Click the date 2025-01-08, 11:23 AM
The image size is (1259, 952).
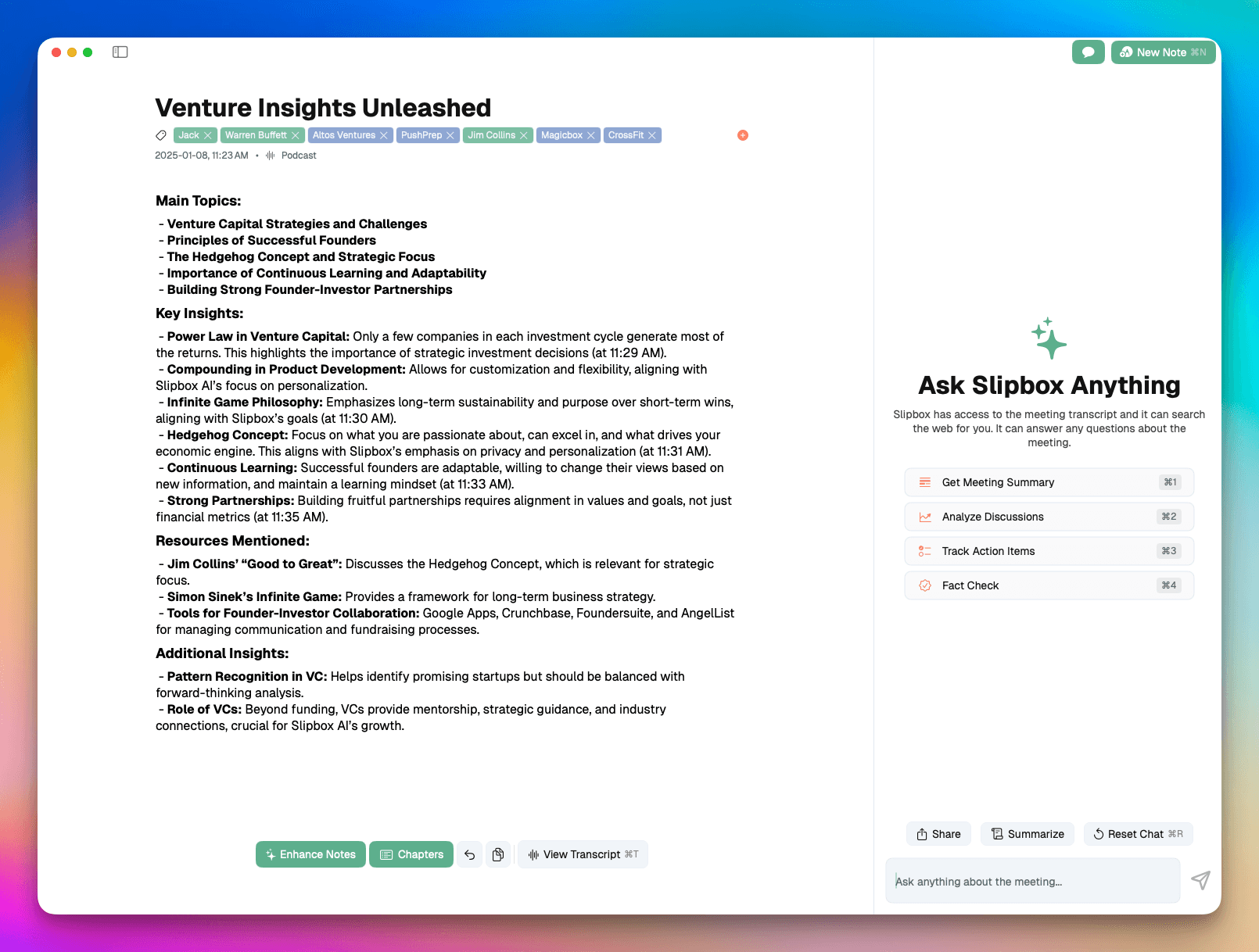tap(202, 156)
